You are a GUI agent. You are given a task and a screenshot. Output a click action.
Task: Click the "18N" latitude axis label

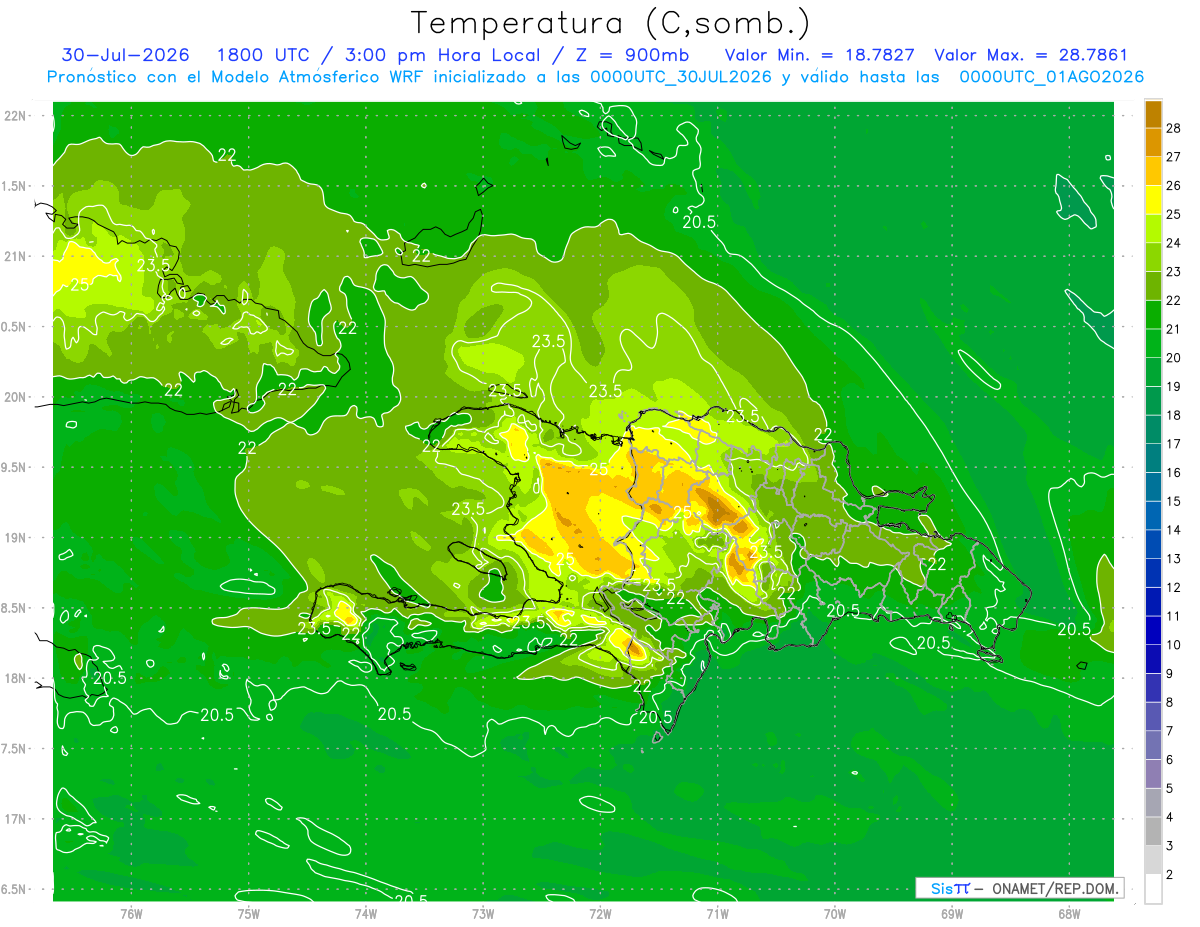16,678
